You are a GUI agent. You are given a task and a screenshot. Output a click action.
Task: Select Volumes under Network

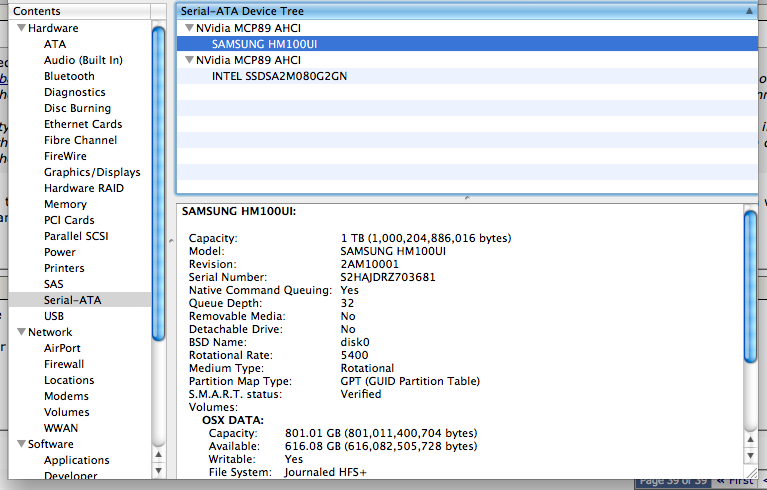click(67, 412)
